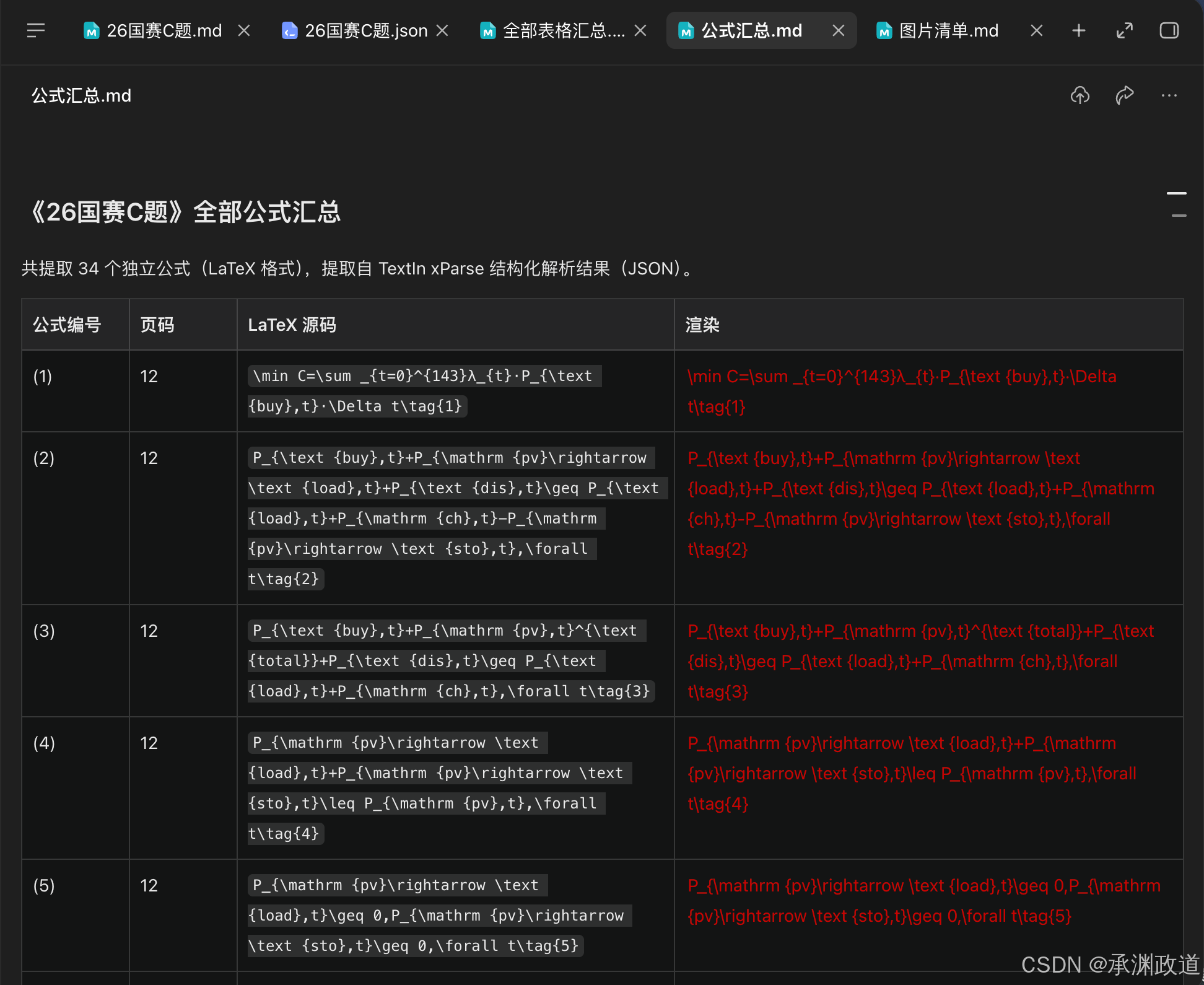Close the 26国赛C题.json tab
The image size is (1204, 985).
[x=442, y=30]
